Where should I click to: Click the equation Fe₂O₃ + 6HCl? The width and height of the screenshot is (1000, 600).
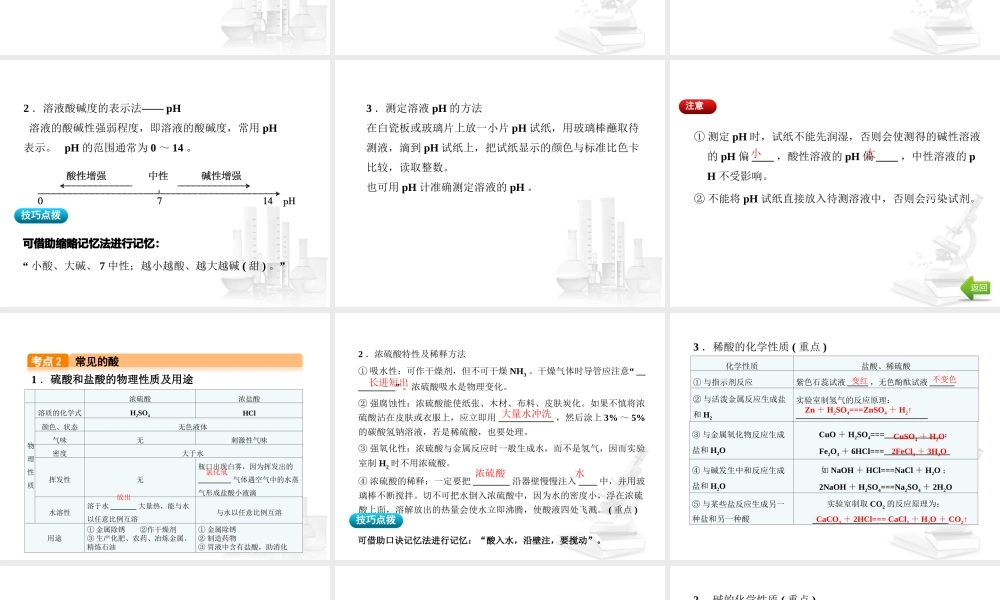[x=884, y=451]
